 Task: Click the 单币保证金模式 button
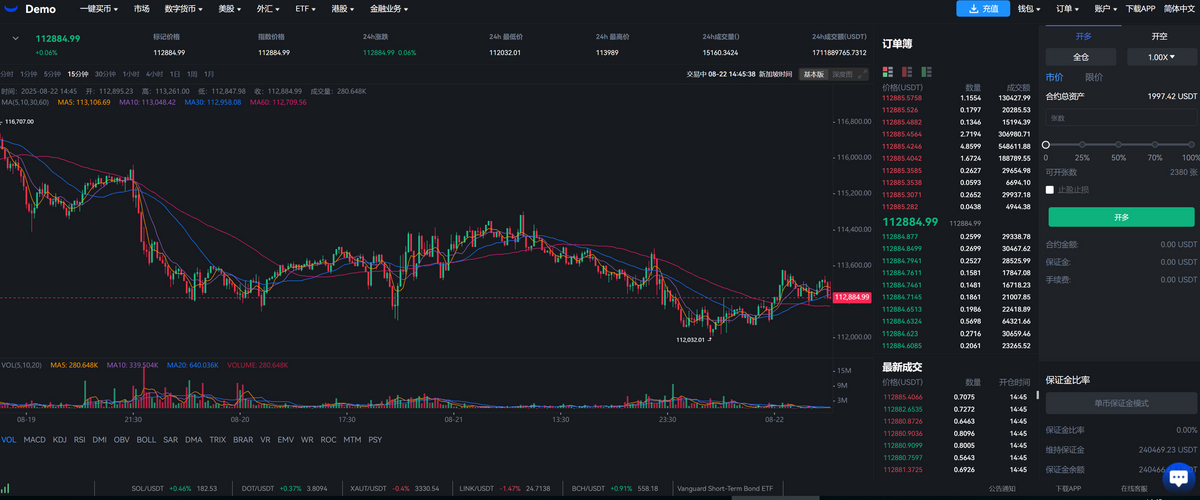point(1121,403)
